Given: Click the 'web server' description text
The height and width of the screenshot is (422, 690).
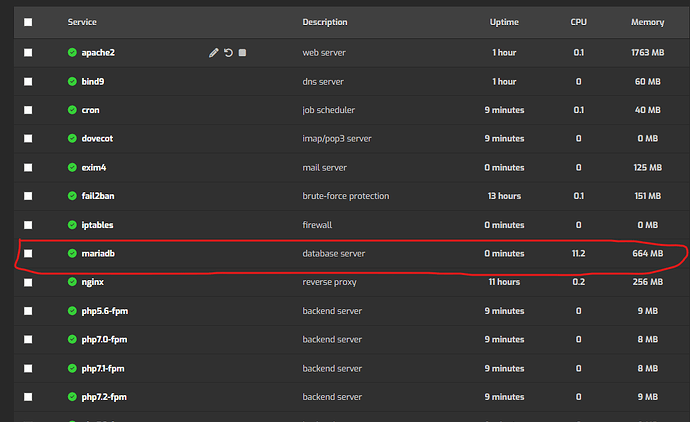Looking at the screenshot, I should 324,53.
